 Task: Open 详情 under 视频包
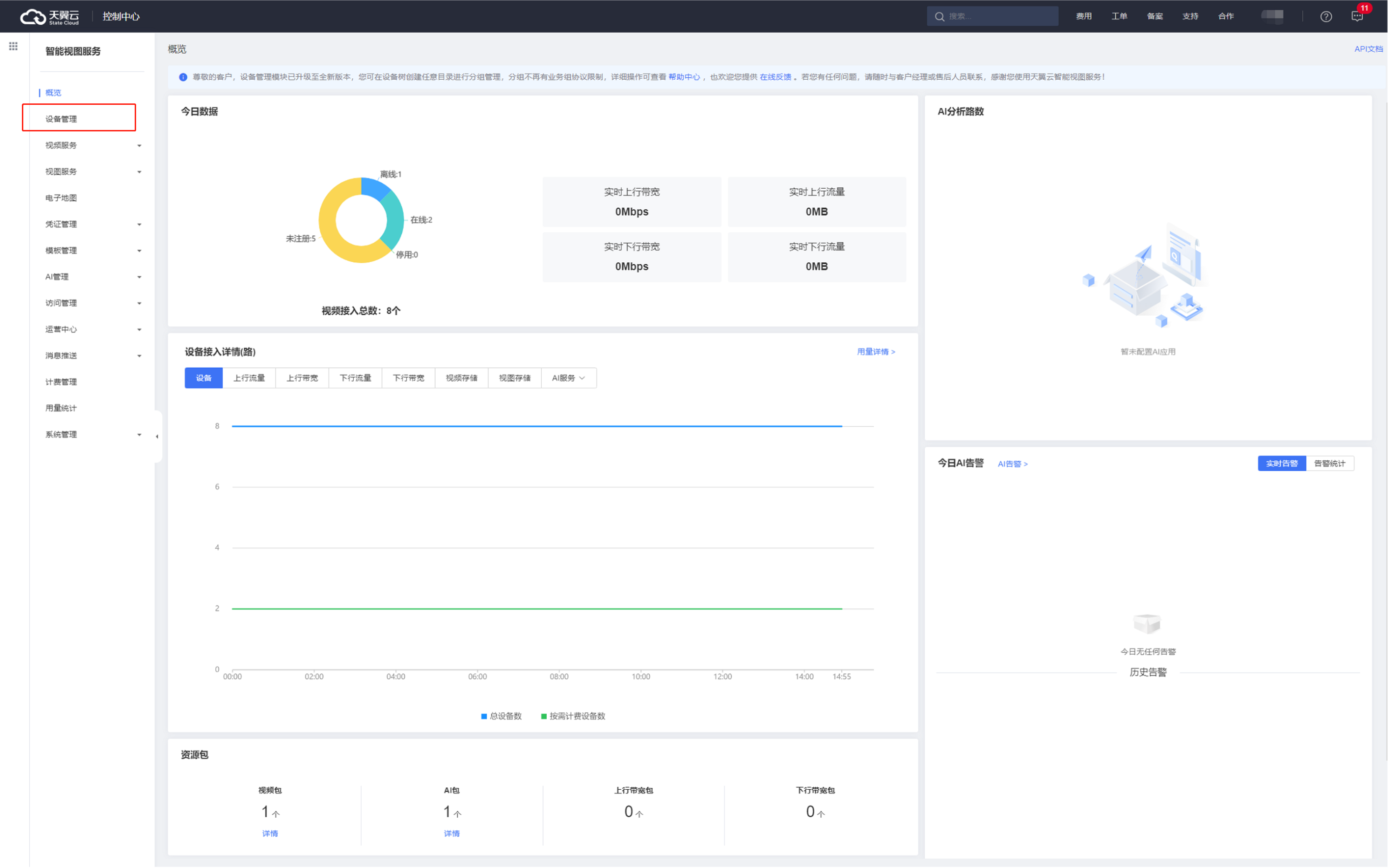[270, 834]
